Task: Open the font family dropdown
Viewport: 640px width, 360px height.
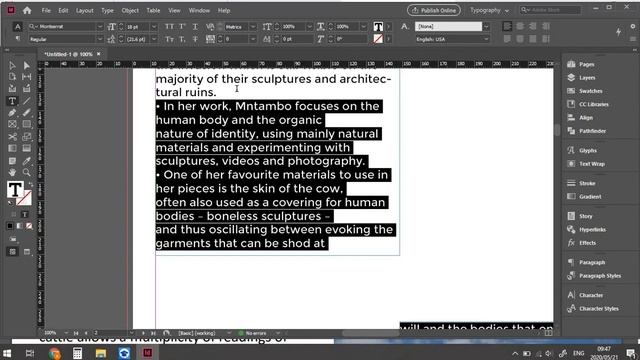Action: [100, 27]
